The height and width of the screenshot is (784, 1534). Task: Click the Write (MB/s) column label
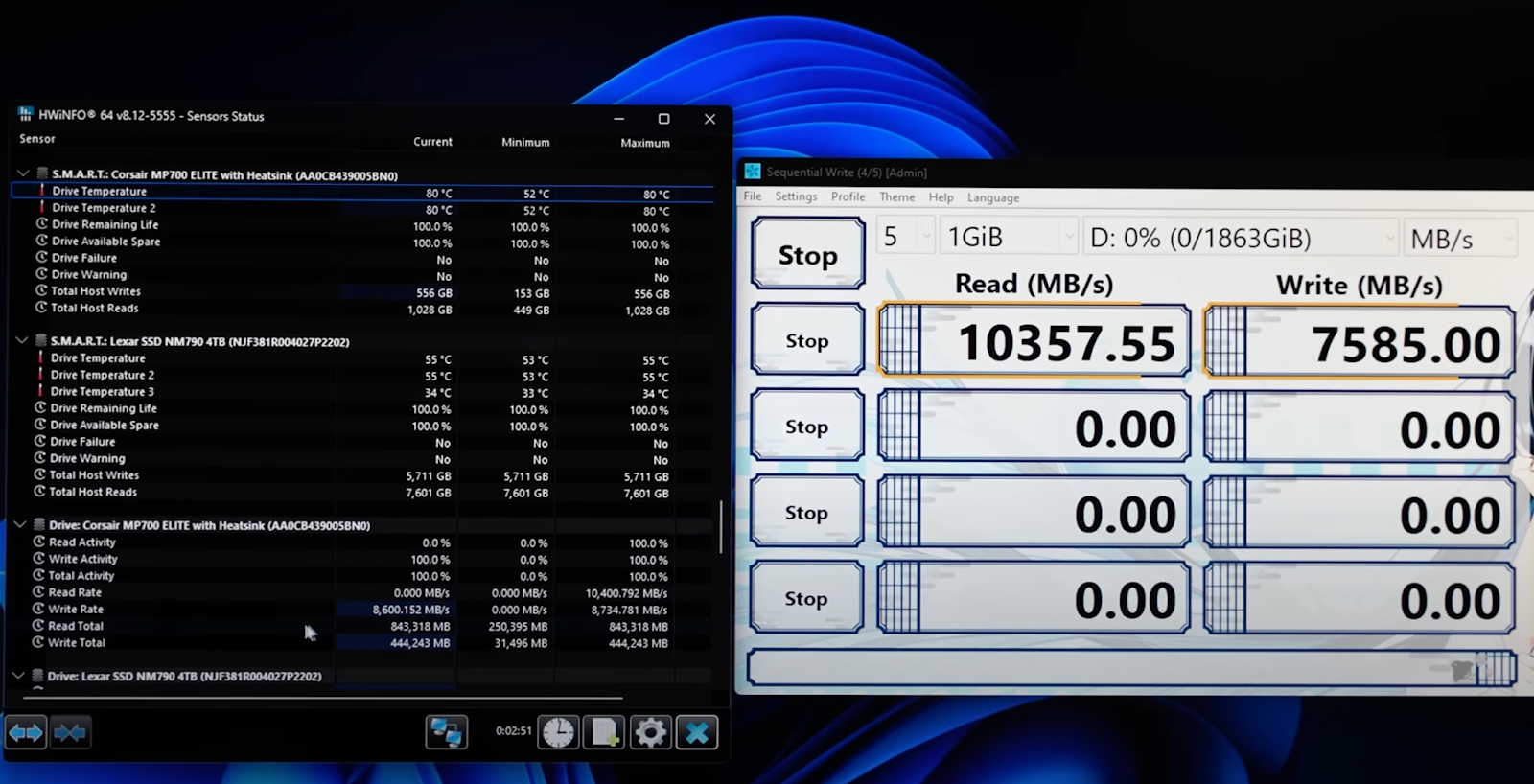click(1359, 285)
